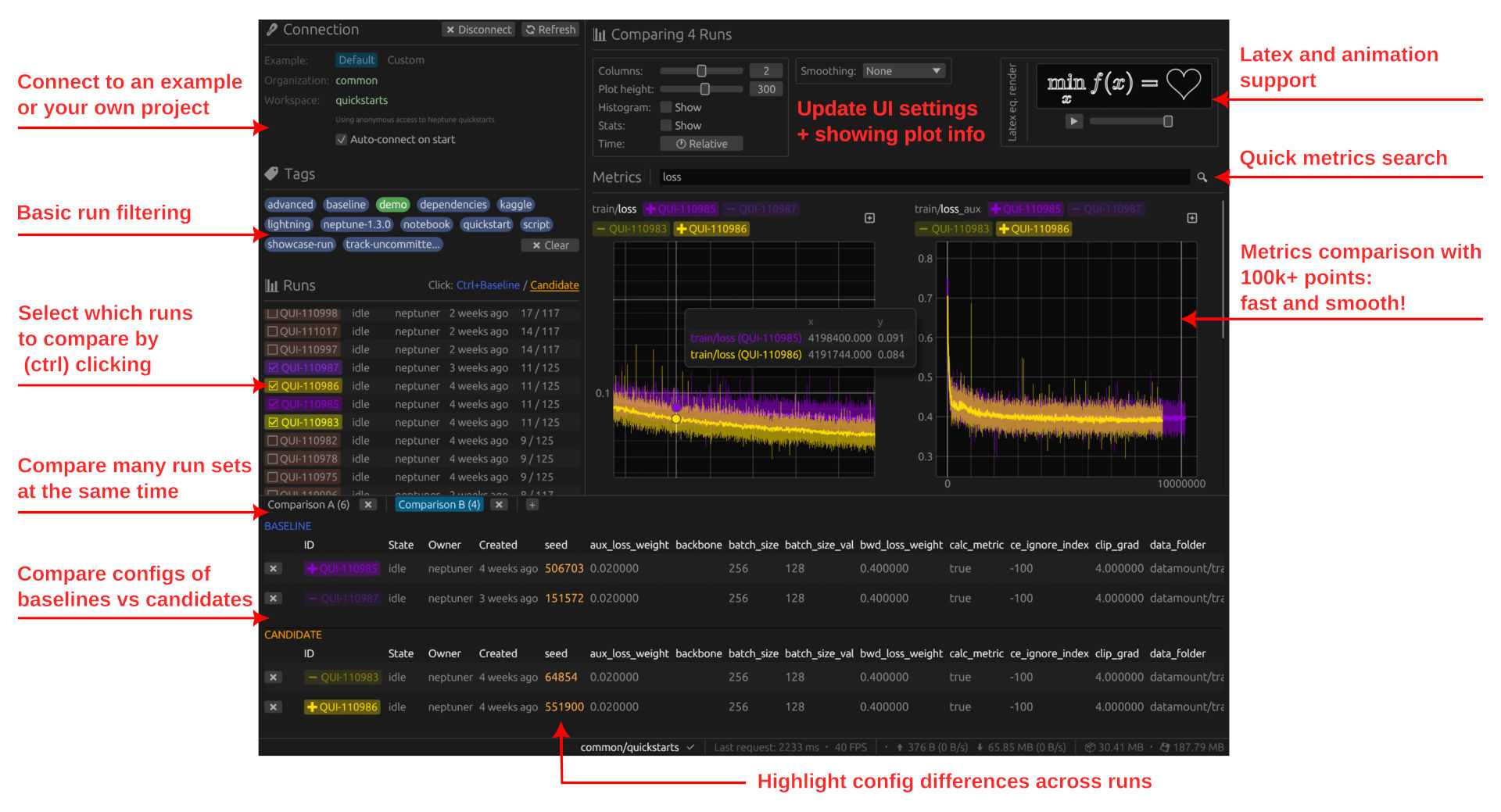Screen dimensions: 1501x812
Task: Remove QUI-110986 from the candidate table
Action: [x=273, y=707]
